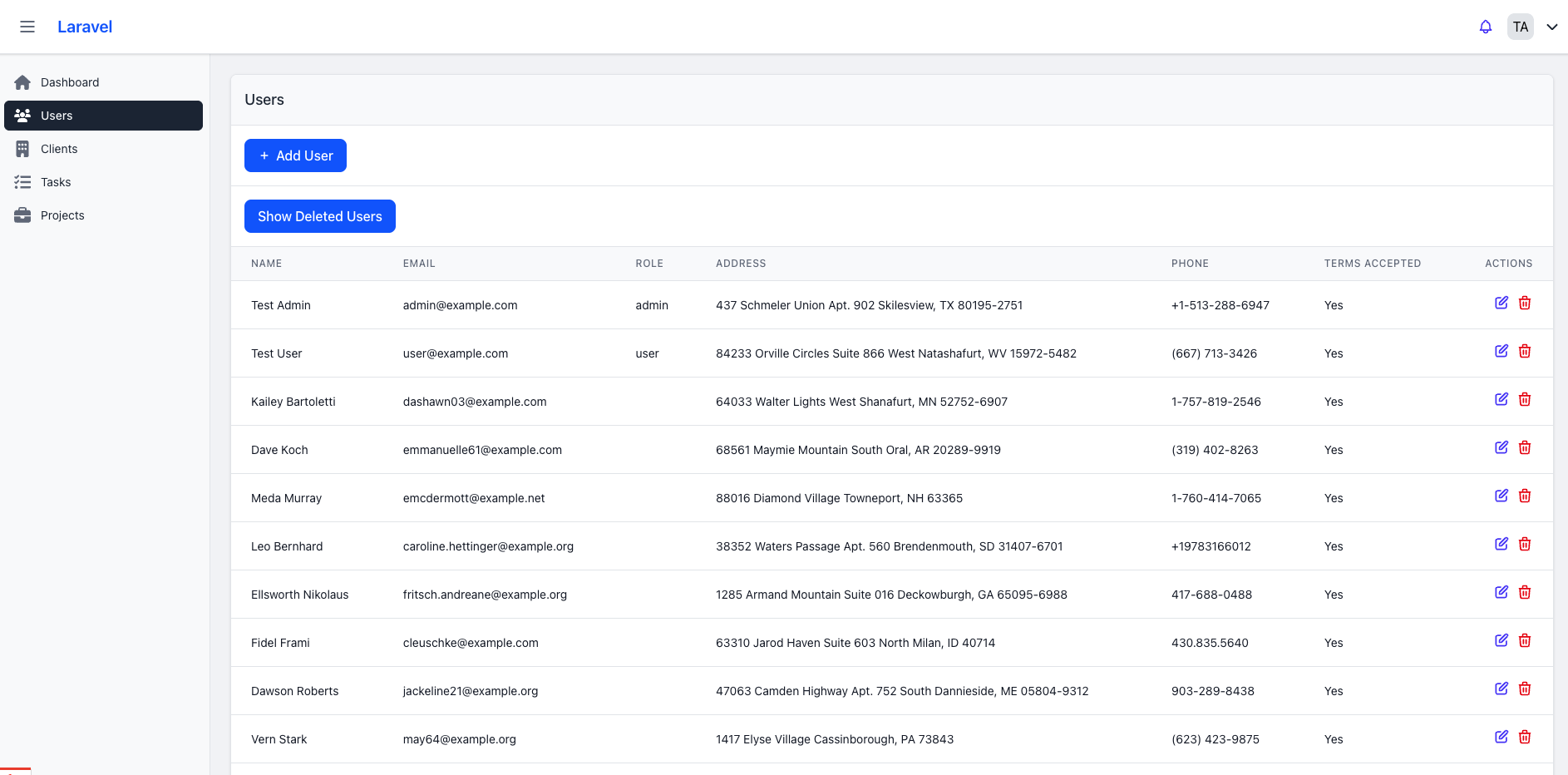Open edit for Fidel Frami
This screenshot has height=775, width=1568.
pyautogui.click(x=1501, y=641)
